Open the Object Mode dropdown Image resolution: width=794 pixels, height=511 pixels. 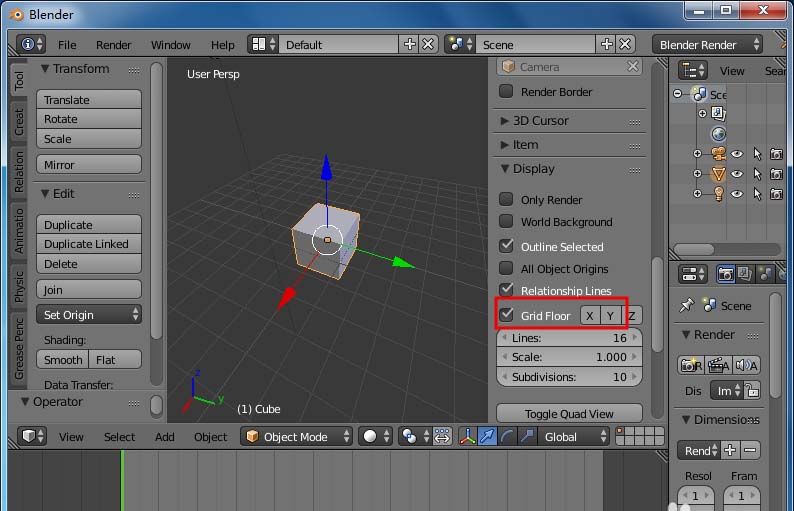[297, 437]
